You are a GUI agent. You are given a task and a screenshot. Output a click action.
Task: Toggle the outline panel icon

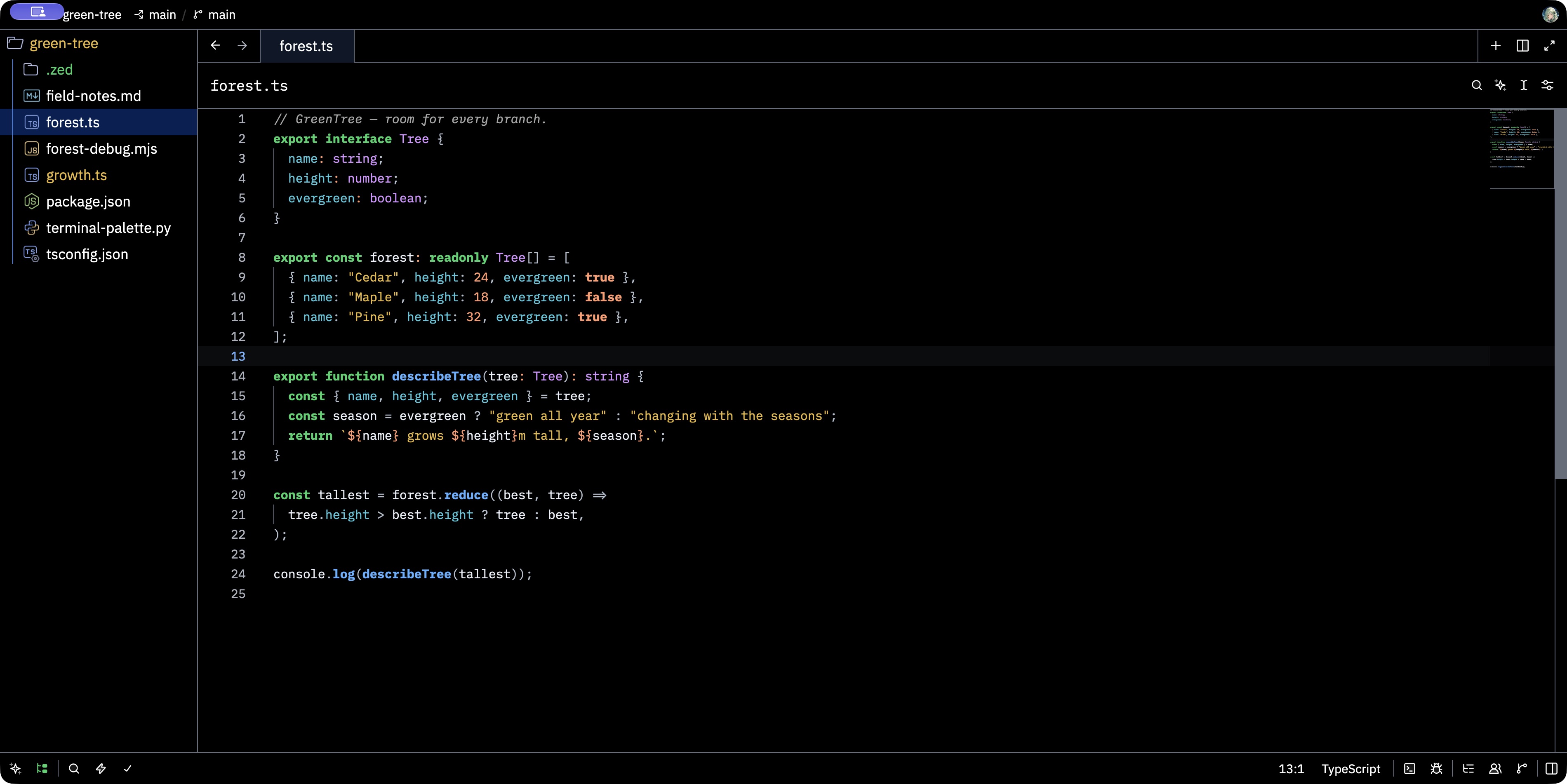pos(1468,768)
